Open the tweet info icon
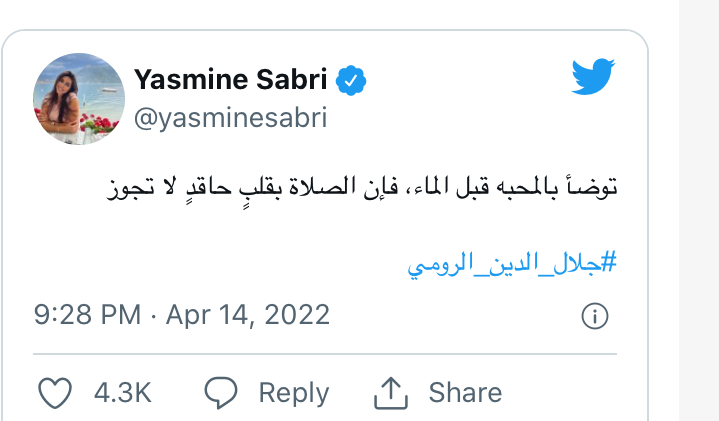The width and height of the screenshot is (719, 421). pos(594,316)
